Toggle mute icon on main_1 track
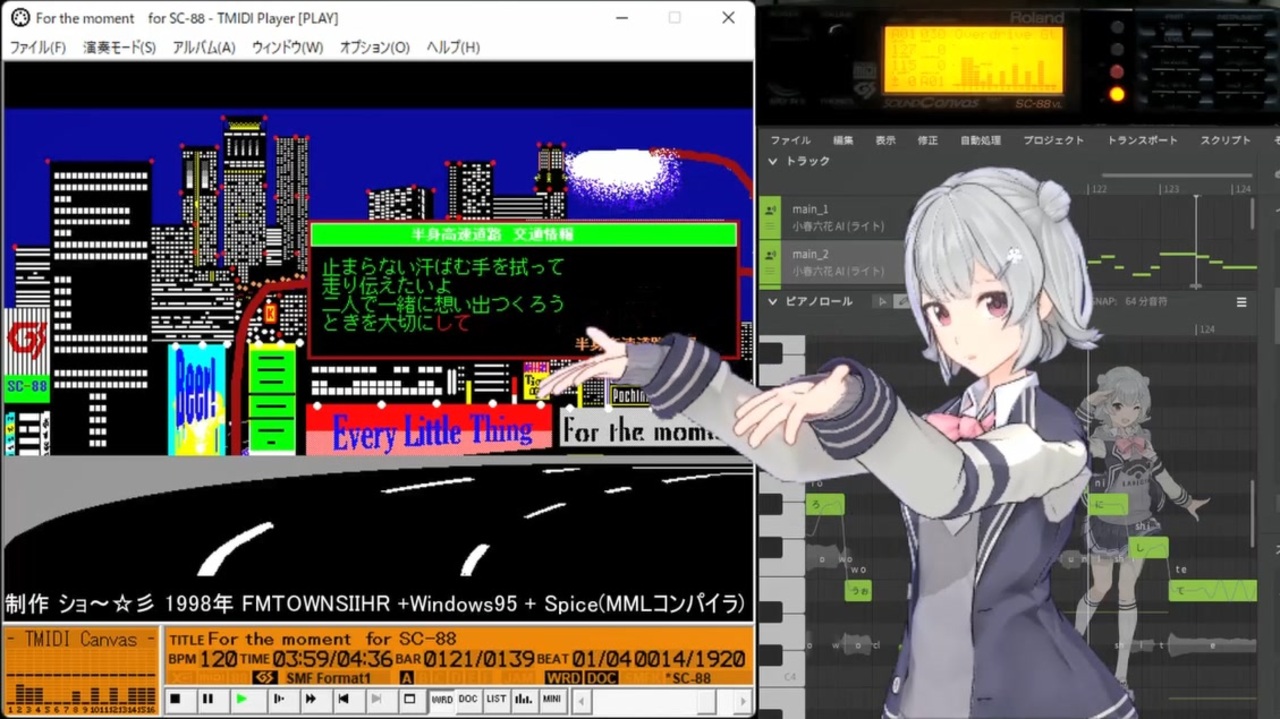The width and height of the screenshot is (1280, 719). click(x=770, y=211)
